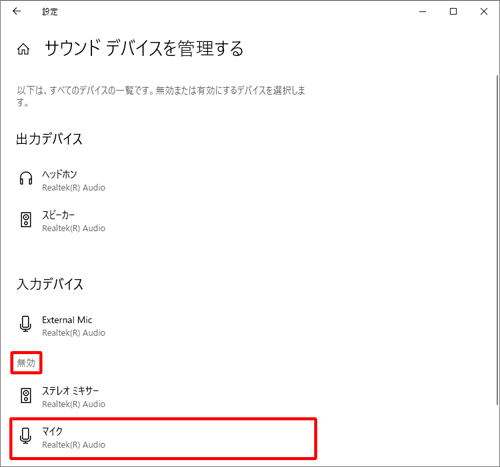Select the microphone icon for External Mic
This screenshot has height=467, width=500.
(x=26, y=324)
